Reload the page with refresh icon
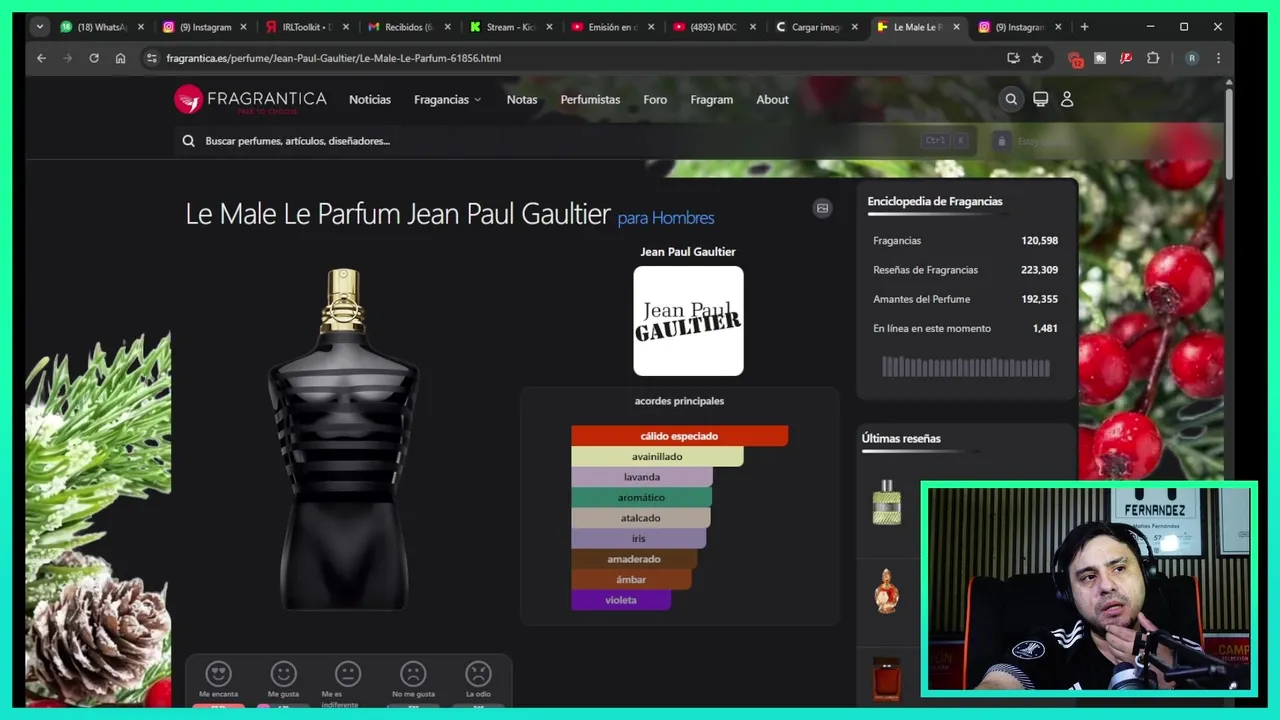Image resolution: width=1280 pixels, height=720 pixels. pos(94,58)
